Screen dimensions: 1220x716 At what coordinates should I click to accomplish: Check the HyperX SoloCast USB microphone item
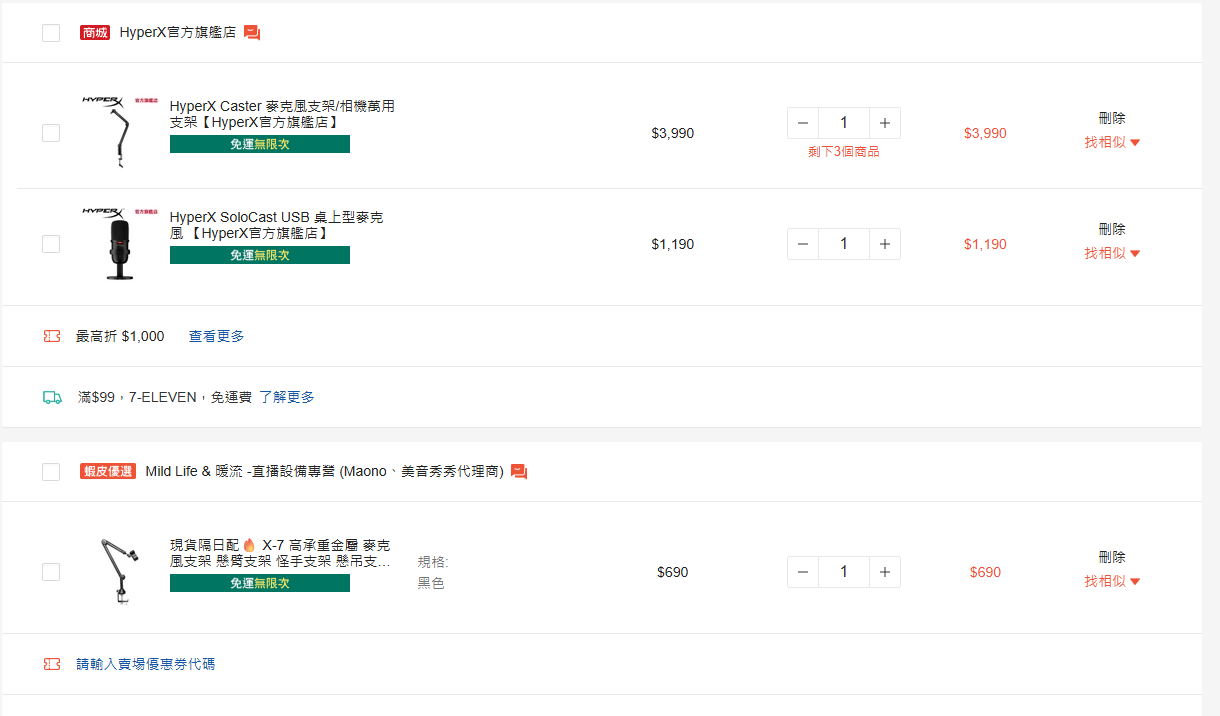(x=51, y=244)
